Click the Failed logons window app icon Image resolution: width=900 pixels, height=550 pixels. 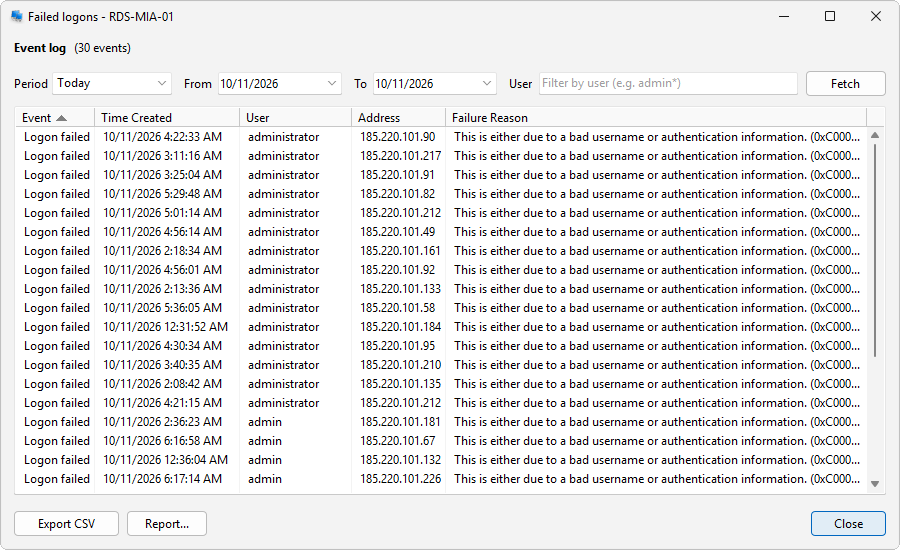tap(17, 17)
